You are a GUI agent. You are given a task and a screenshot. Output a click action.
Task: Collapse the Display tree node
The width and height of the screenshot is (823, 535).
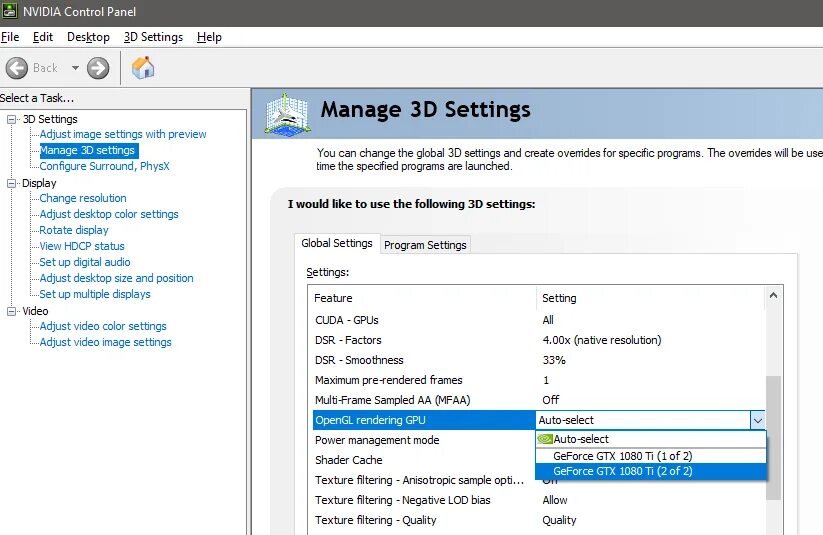pyautogui.click(x=12, y=183)
